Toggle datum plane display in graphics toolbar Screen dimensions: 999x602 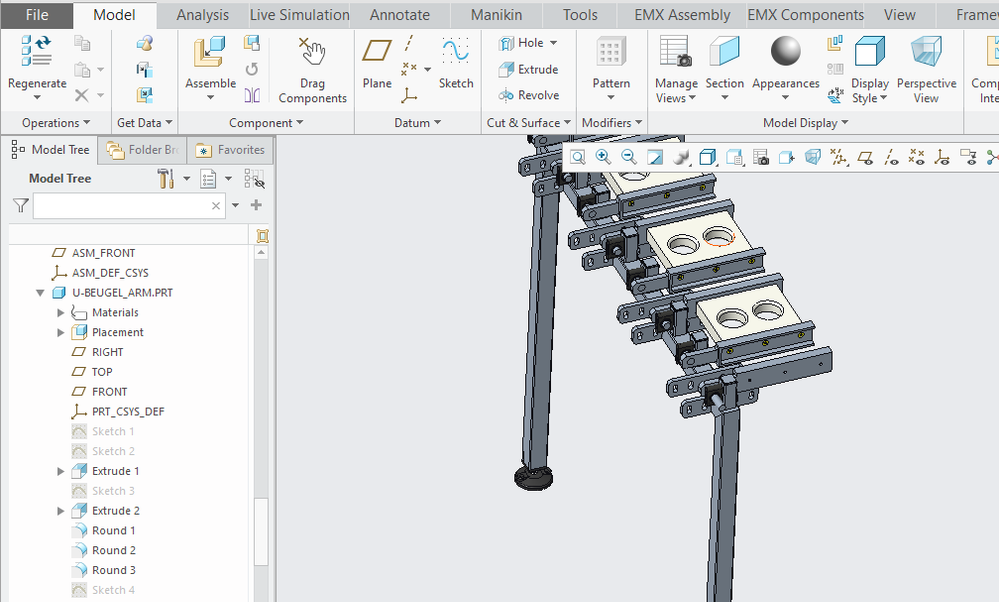[x=865, y=157]
